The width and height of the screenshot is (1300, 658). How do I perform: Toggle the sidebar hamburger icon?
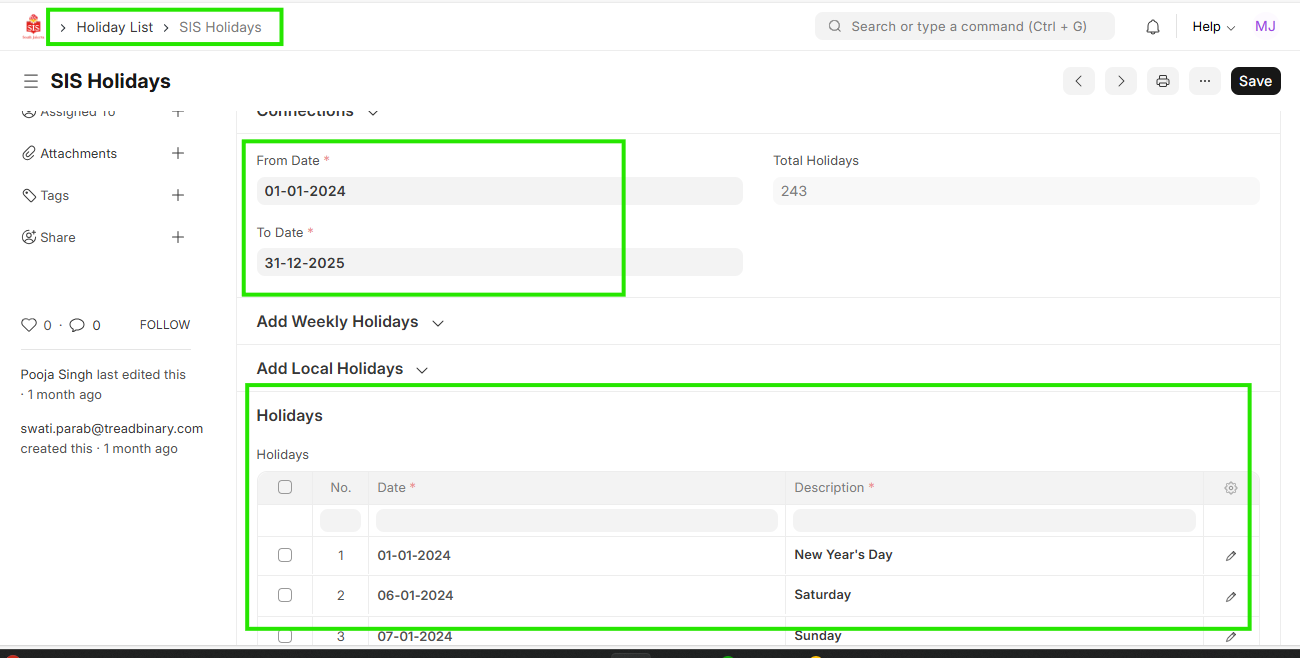click(x=31, y=81)
